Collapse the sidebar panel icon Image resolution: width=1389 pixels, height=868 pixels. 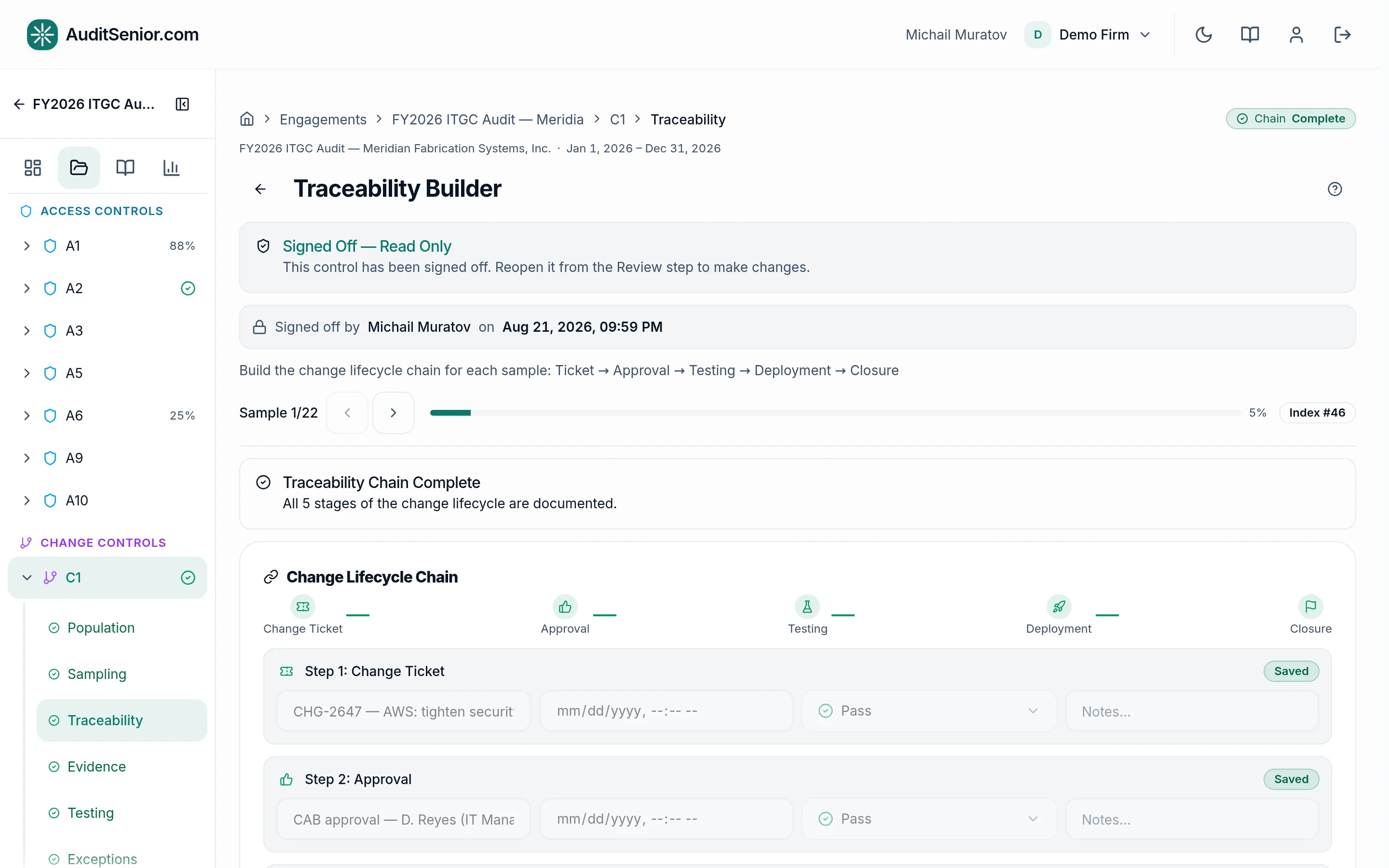(x=182, y=104)
